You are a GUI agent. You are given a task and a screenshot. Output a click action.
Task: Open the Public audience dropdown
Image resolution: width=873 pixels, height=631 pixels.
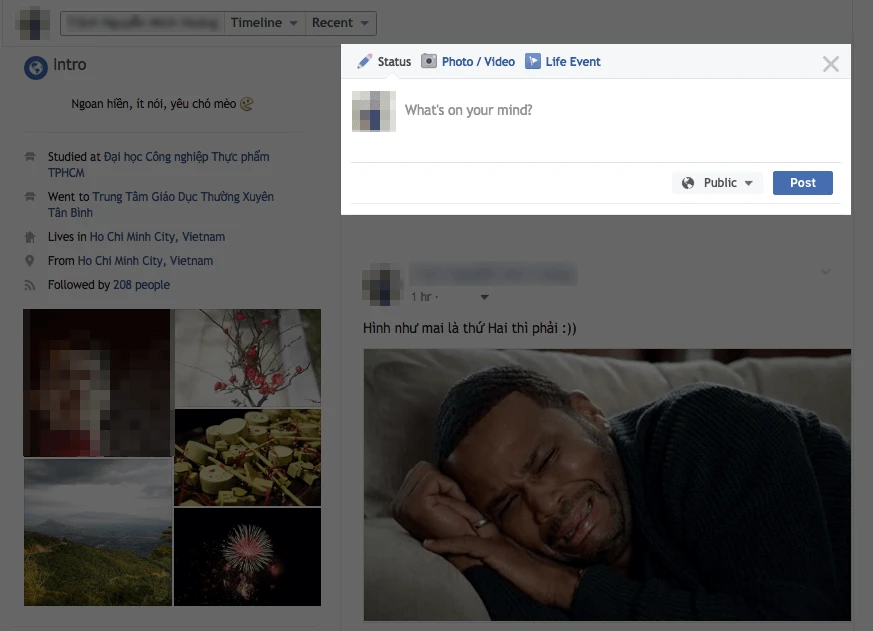pos(718,183)
